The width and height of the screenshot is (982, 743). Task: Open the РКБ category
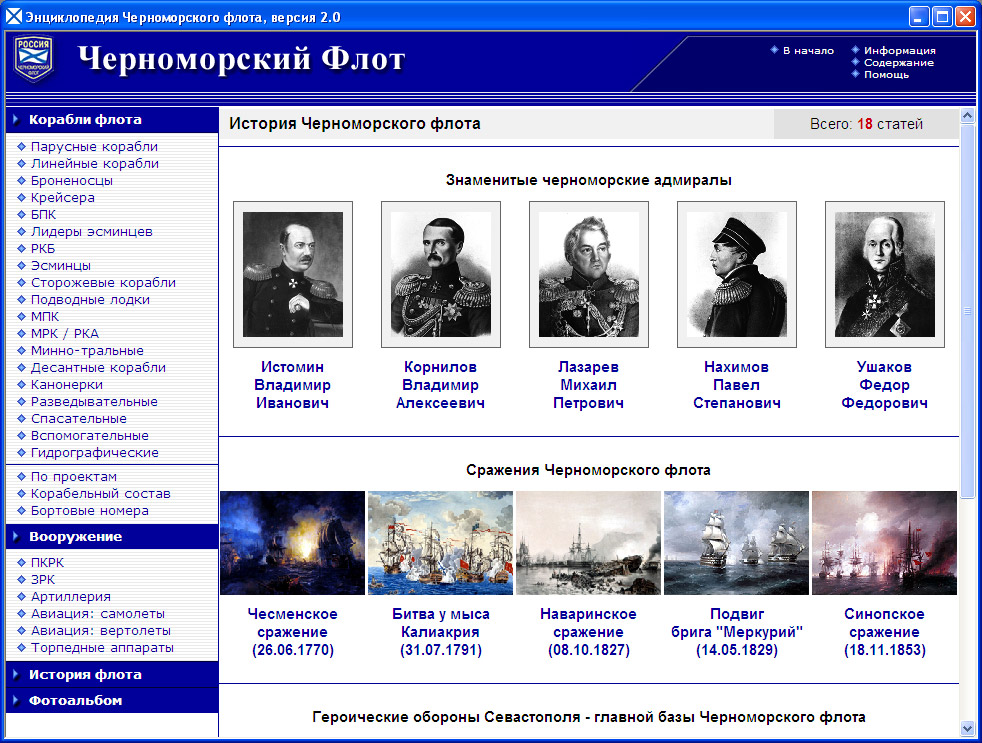coord(43,248)
